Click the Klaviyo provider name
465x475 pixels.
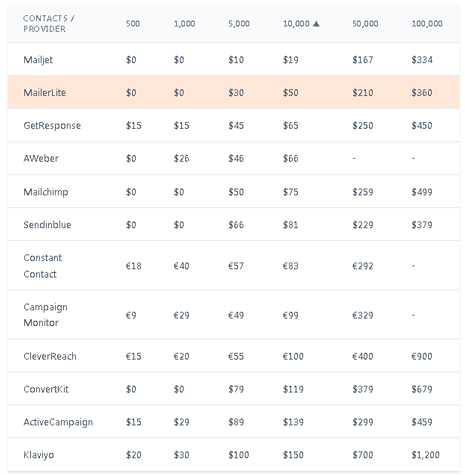39,455
